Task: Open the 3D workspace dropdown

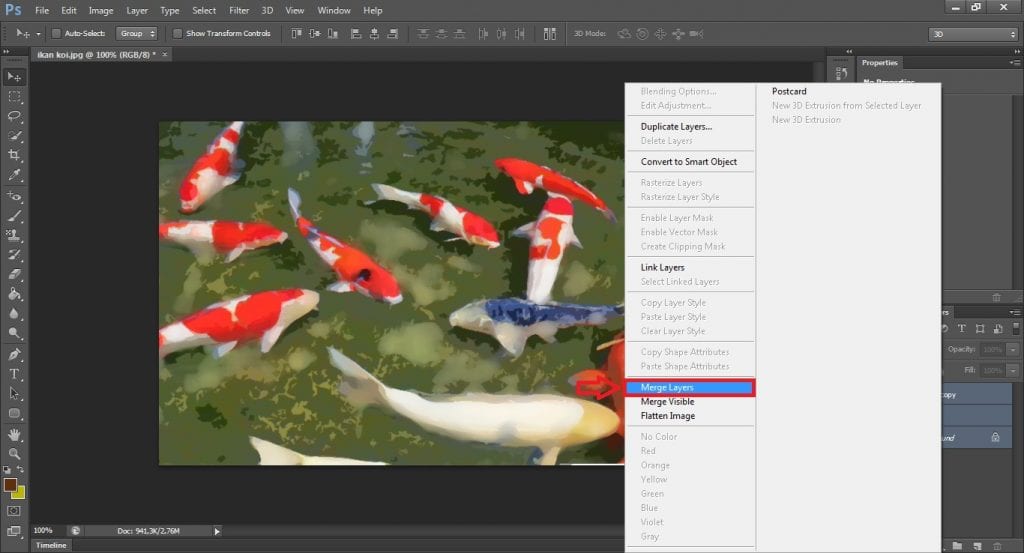Action: (972, 34)
